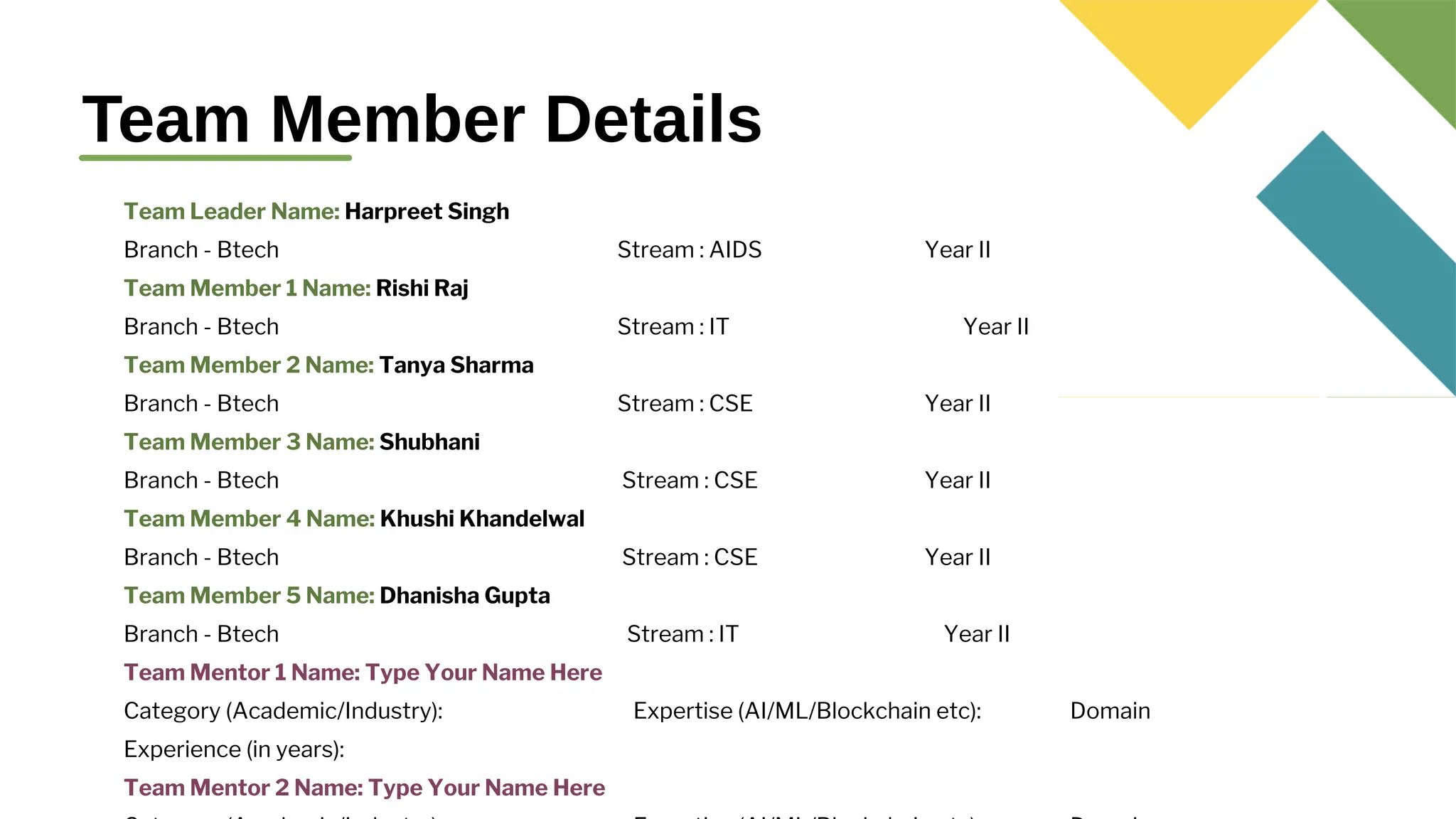Click the green underline beneath the title
This screenshot has width=1456, height=819.
click(x=215, y=158)
